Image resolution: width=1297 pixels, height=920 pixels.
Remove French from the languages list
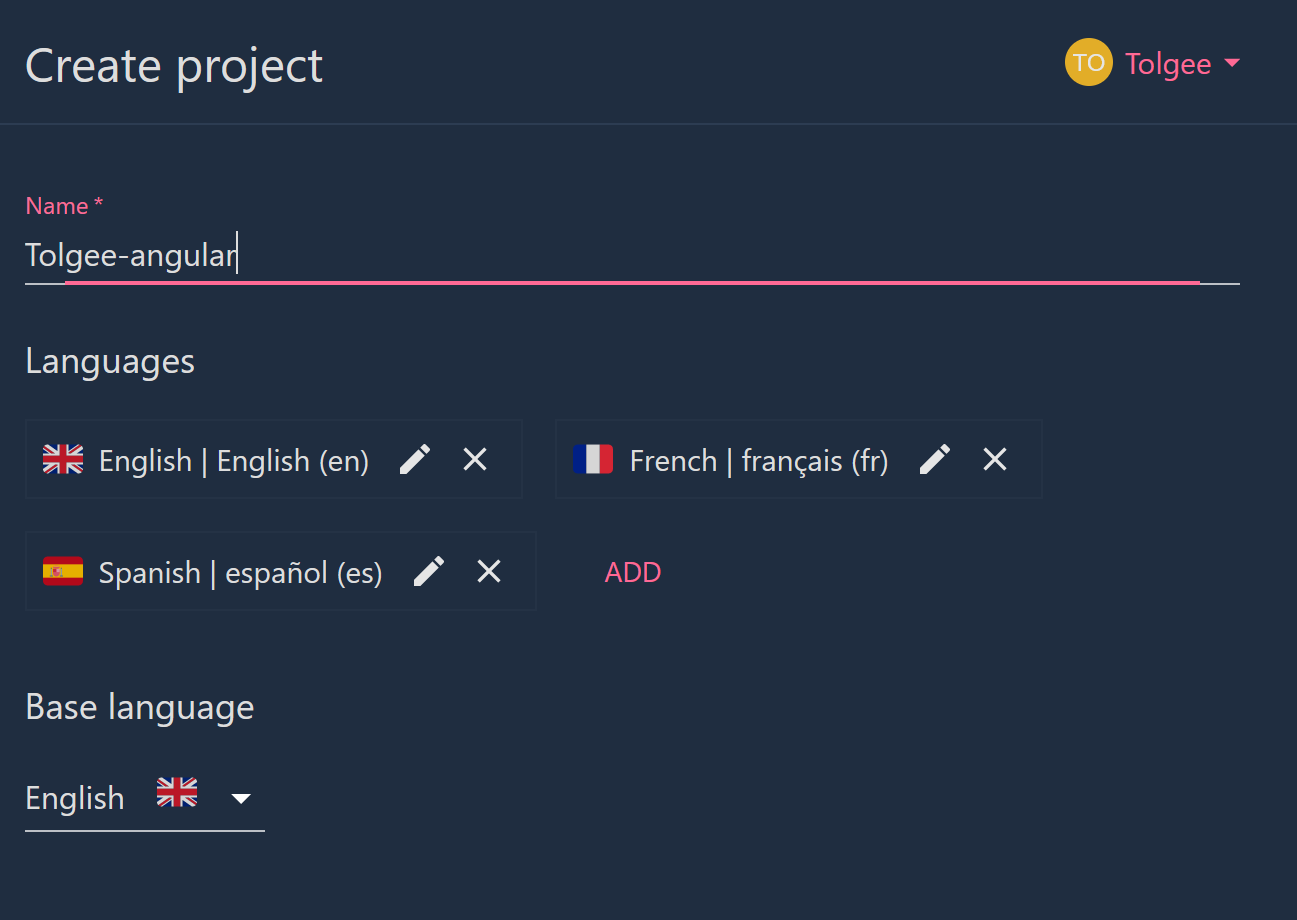tap(995, 459)
